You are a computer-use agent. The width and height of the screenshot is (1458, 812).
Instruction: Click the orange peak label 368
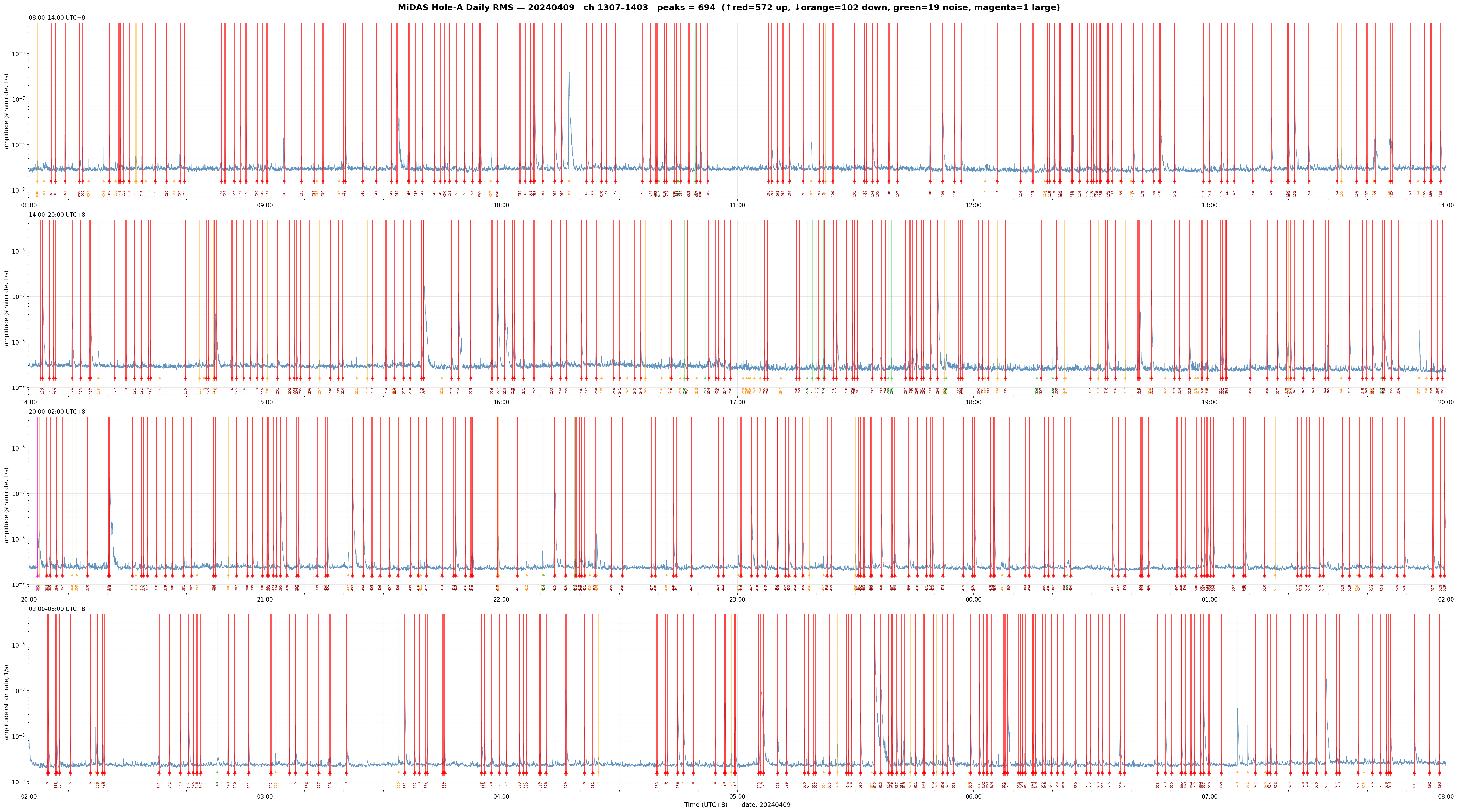pyautogui.click(x=72, y=588)
